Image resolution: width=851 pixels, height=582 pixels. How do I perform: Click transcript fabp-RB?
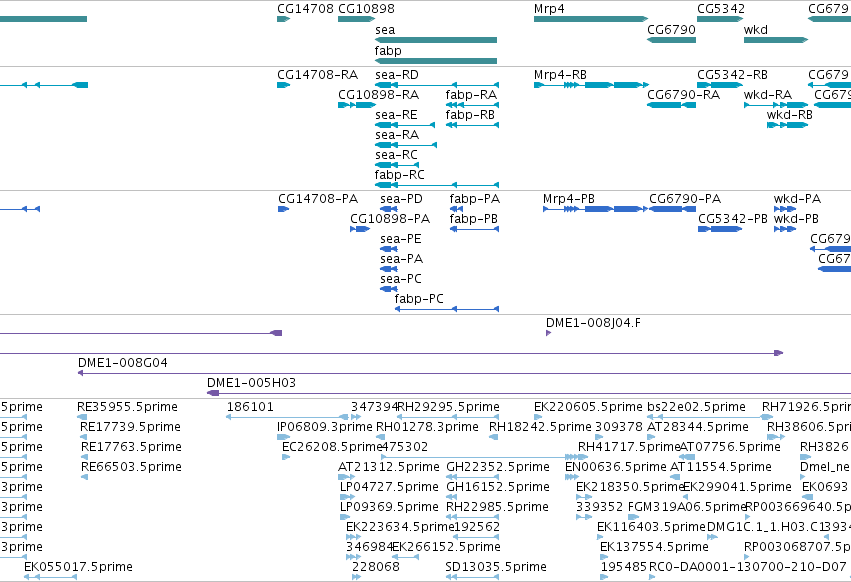coord(472,125)
